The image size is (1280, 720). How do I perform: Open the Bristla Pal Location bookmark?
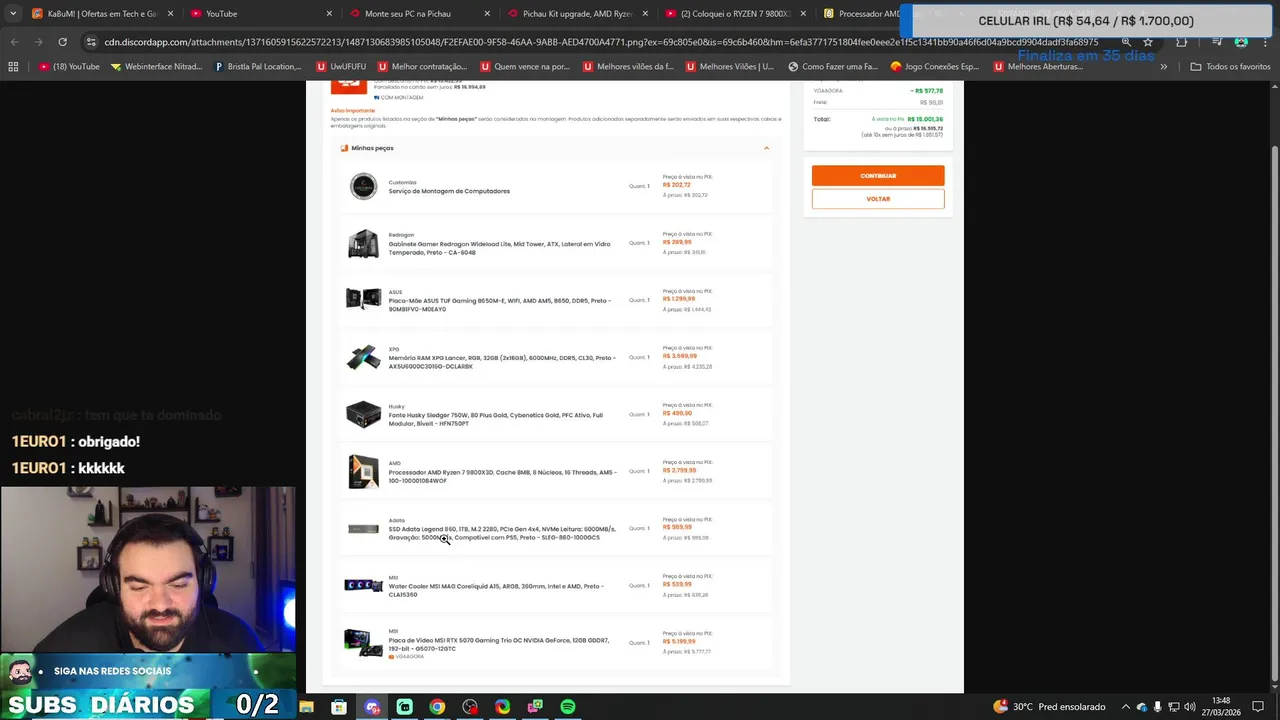coord(258,67)
